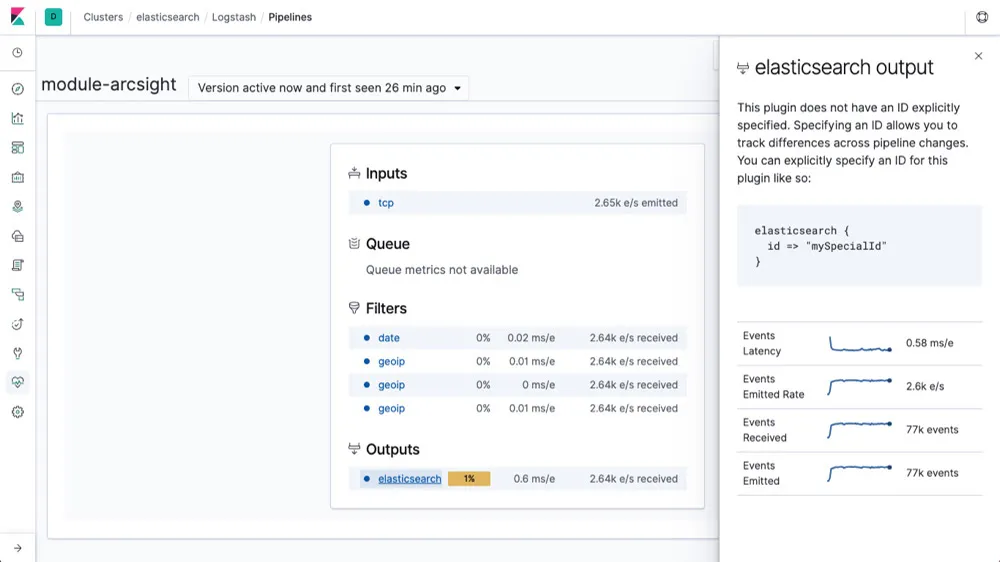
Task: Select the tcp input plugin
Action: (x=386, y=203)
